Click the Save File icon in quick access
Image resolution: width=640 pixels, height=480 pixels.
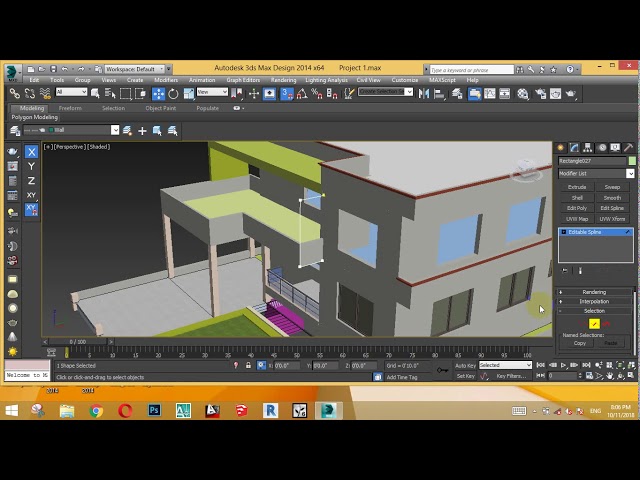(53, 69)
